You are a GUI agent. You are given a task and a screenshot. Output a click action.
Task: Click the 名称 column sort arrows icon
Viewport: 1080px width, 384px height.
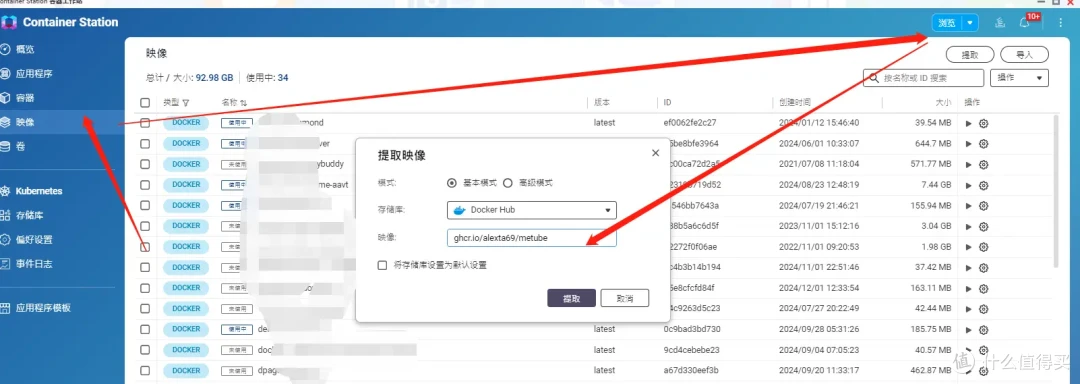243,103
